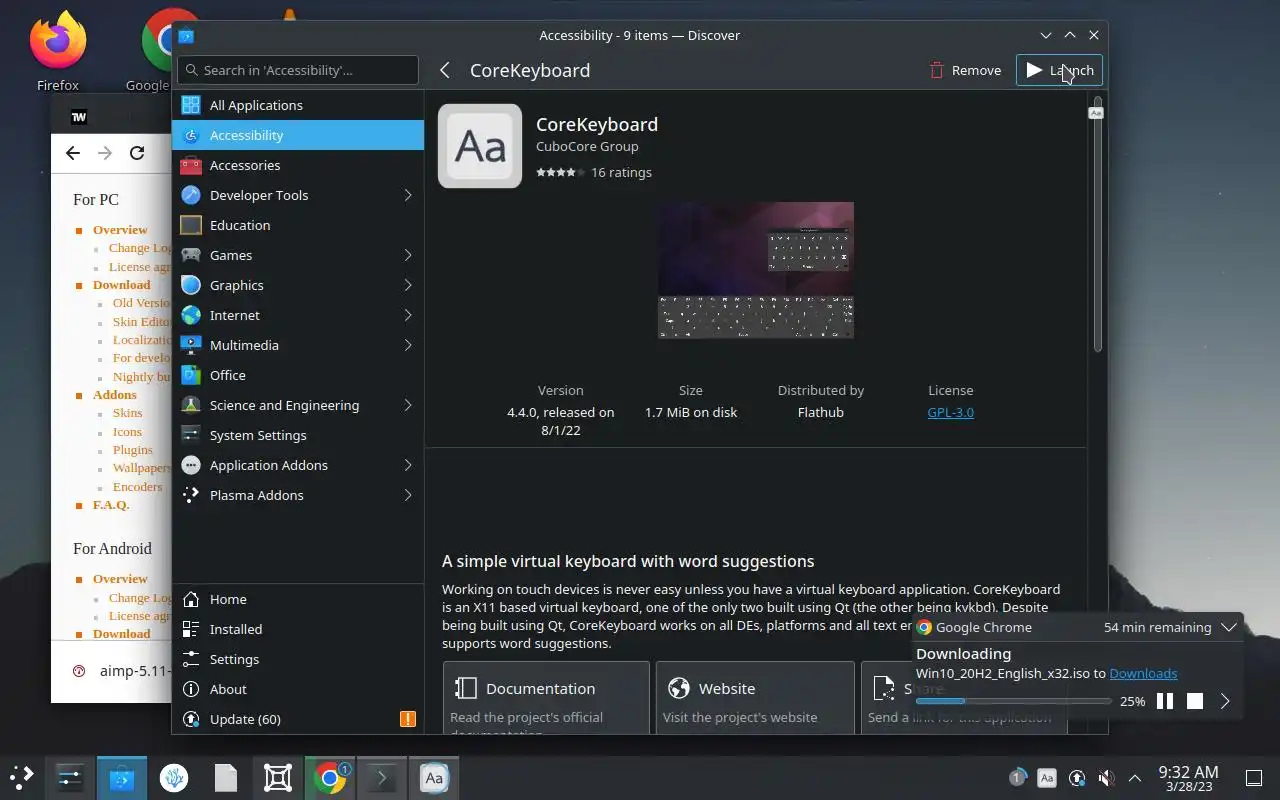The image size is (1280, 800).
Task: Open the clock showing 9:32 AM
Action: pyautogui.click(x=1188, y=778)
